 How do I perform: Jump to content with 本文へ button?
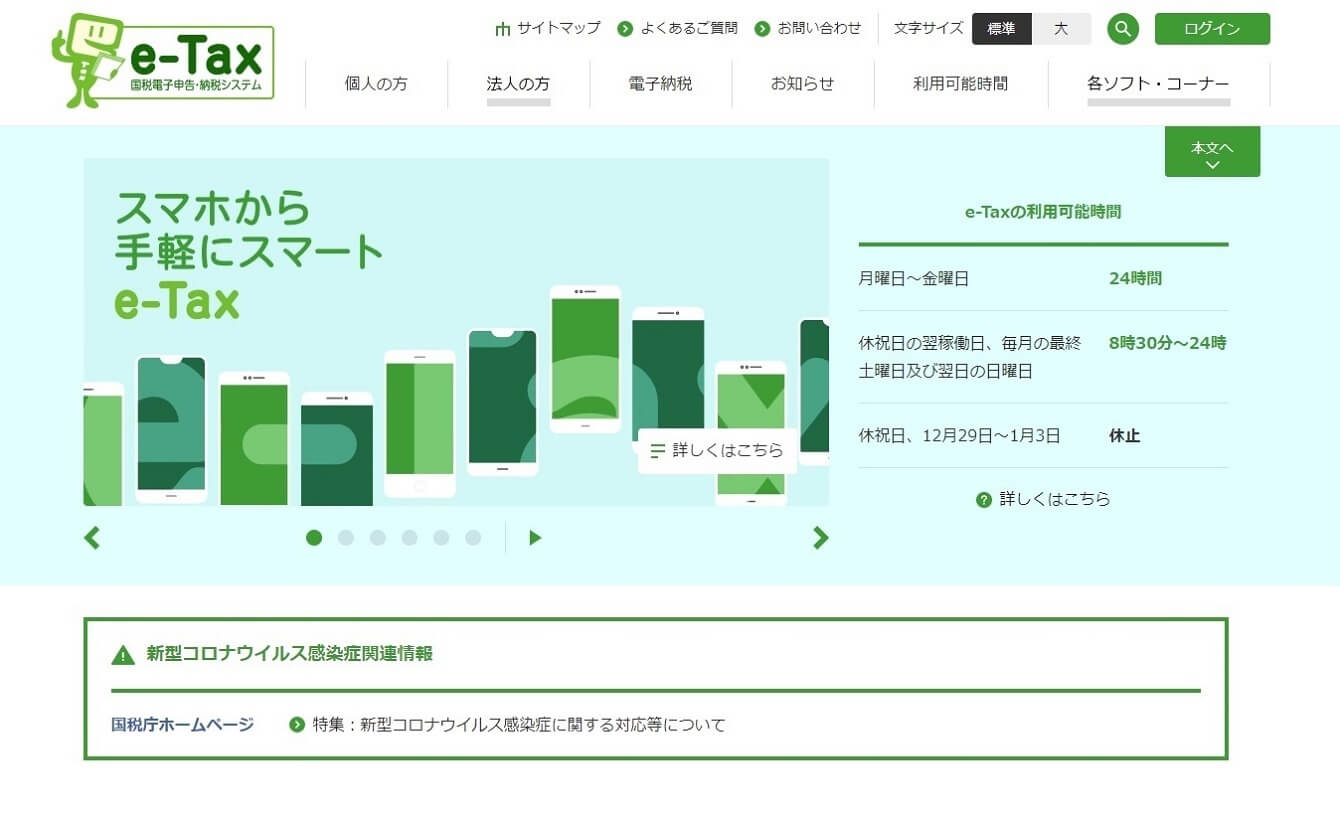pyautogui.click(x=1212, y=152)
